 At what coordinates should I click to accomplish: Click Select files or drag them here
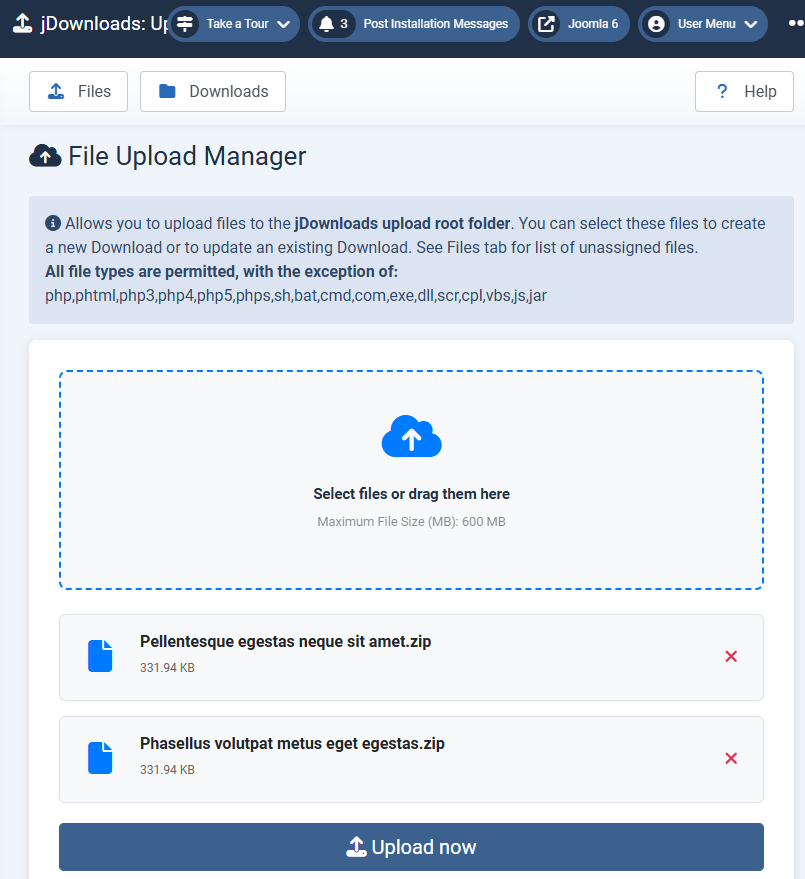411,494
